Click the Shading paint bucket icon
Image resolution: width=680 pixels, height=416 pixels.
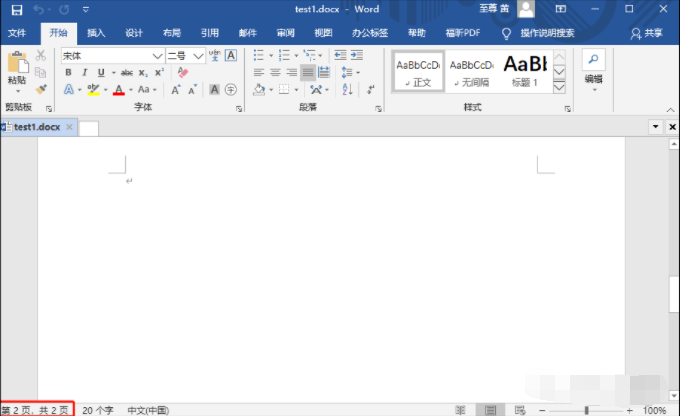[259, 90]
